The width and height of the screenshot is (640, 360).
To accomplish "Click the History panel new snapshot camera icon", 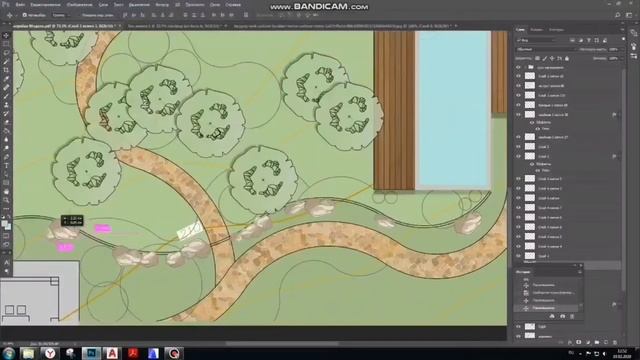I will 562,316.
